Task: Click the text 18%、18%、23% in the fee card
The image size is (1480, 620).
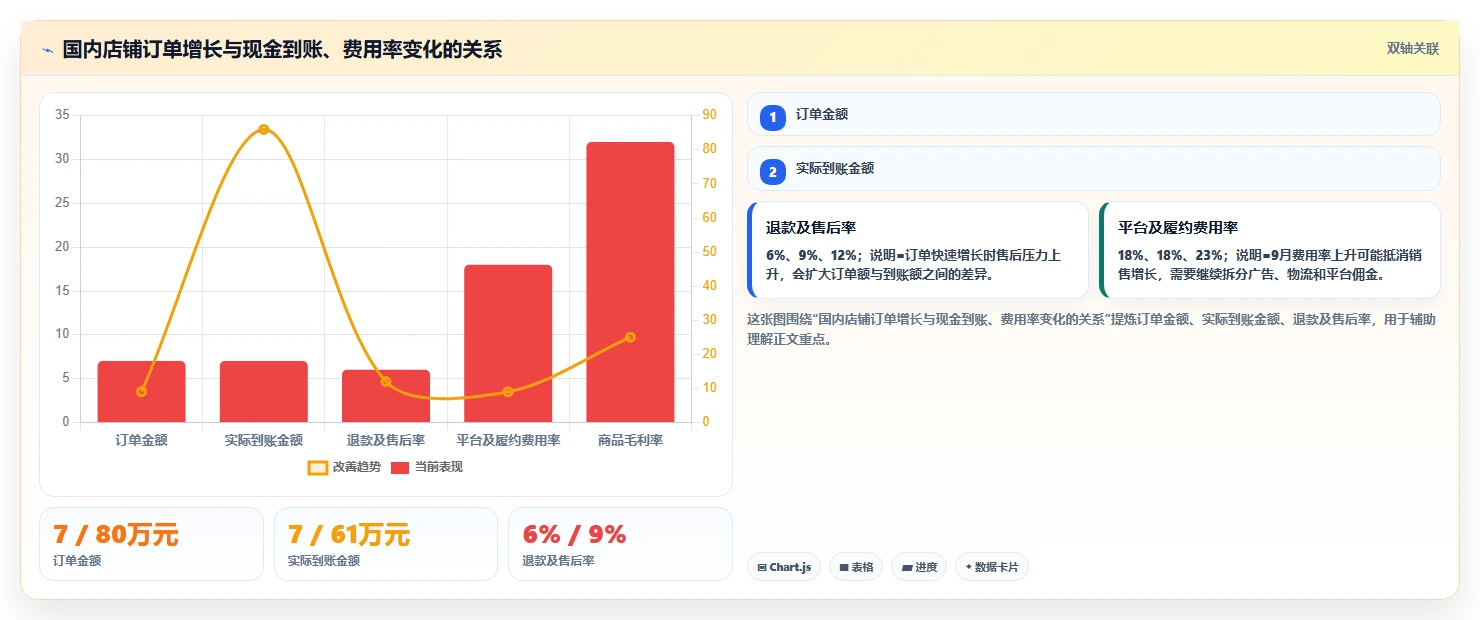Action: tap(1170, 255)
